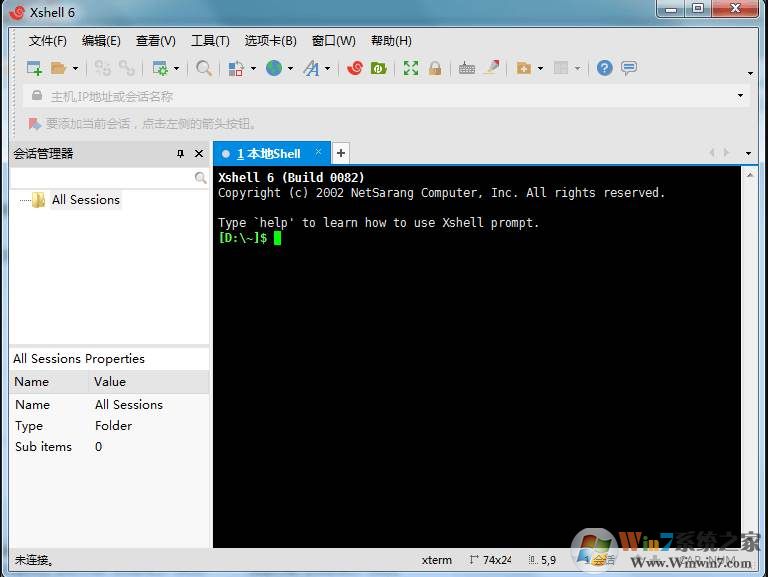The height and width of the screenshot is (577, 768).
Task: Click the bookmark arrow to add session
Action: point(34,124)
